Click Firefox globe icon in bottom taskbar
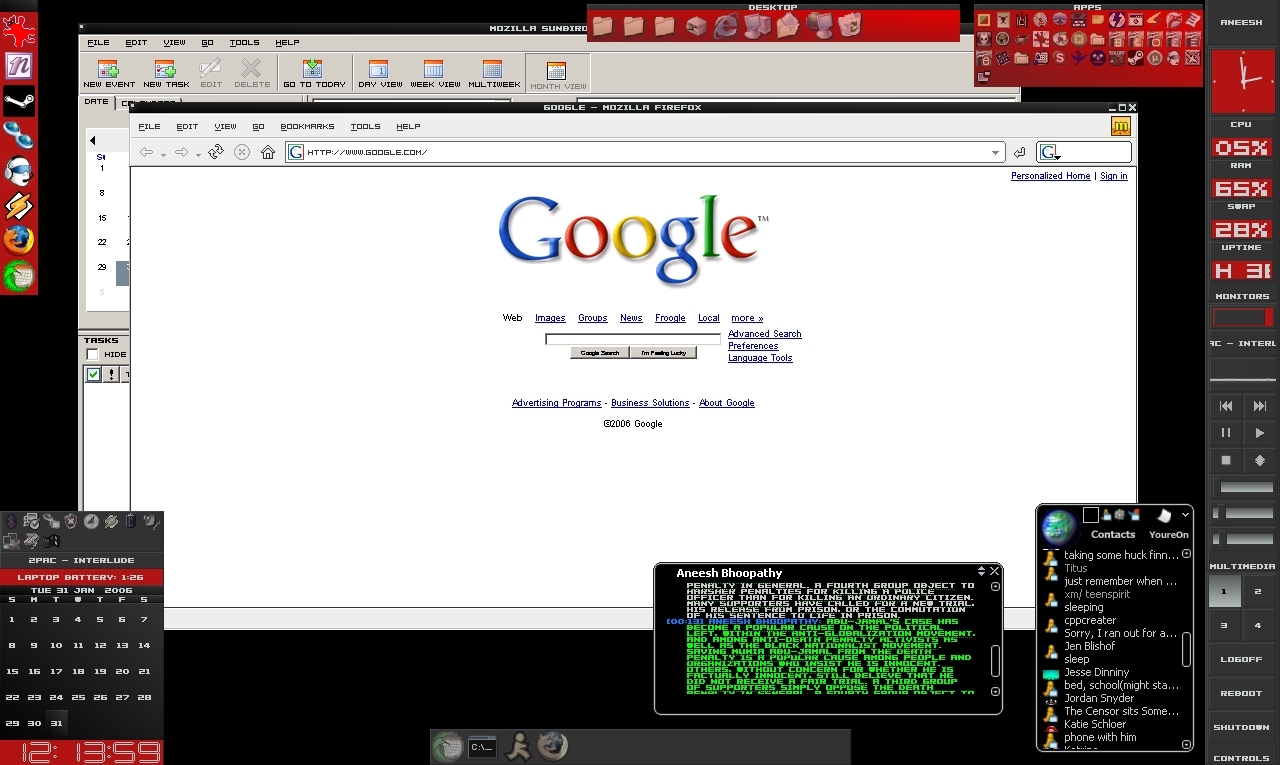The image size is (1280, 765). coord(552,746)
